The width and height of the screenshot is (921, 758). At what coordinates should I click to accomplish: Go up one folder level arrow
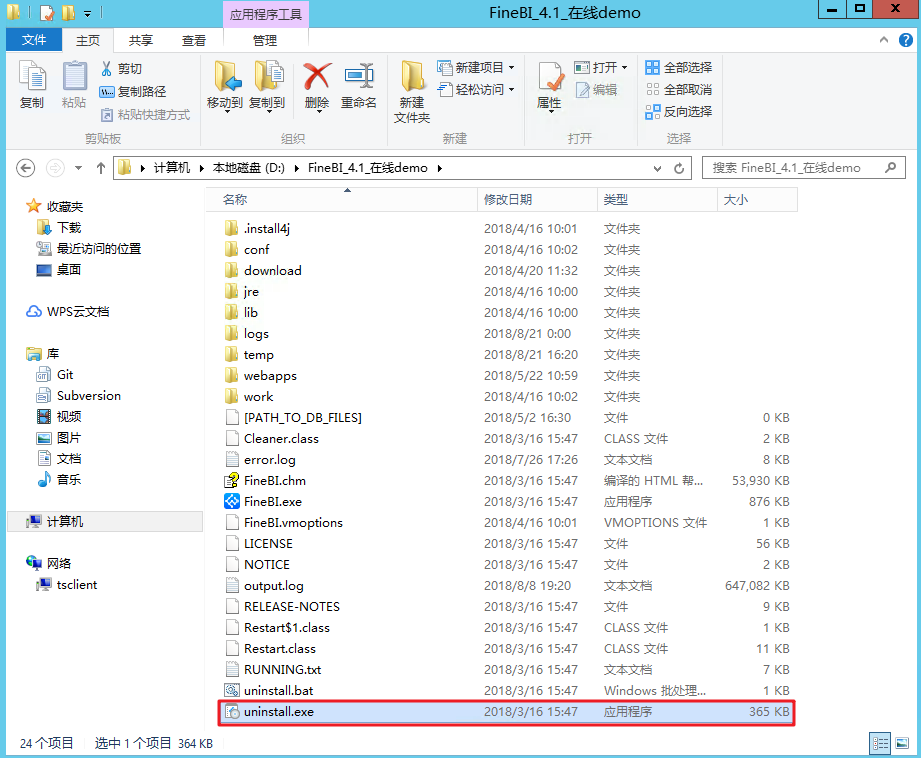(100, 168)
